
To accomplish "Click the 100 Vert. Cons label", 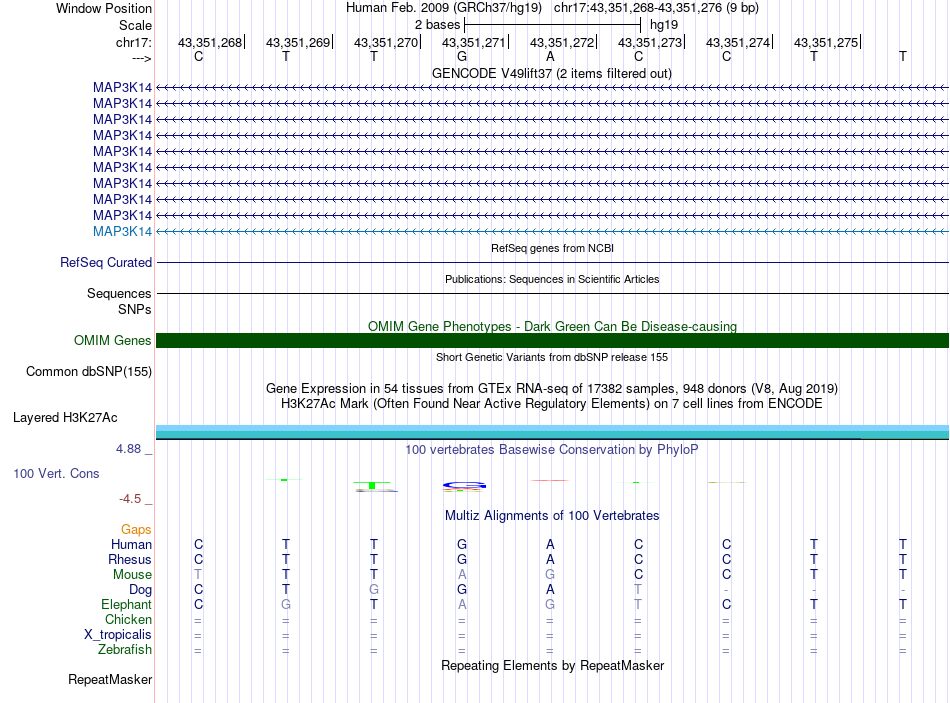I will pos(56,473).
